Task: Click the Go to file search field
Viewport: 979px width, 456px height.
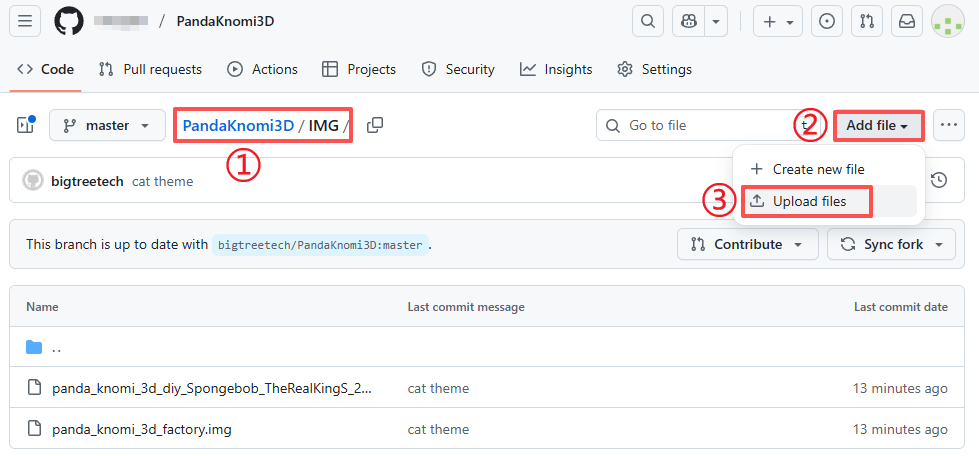Action: pos(700,126)
